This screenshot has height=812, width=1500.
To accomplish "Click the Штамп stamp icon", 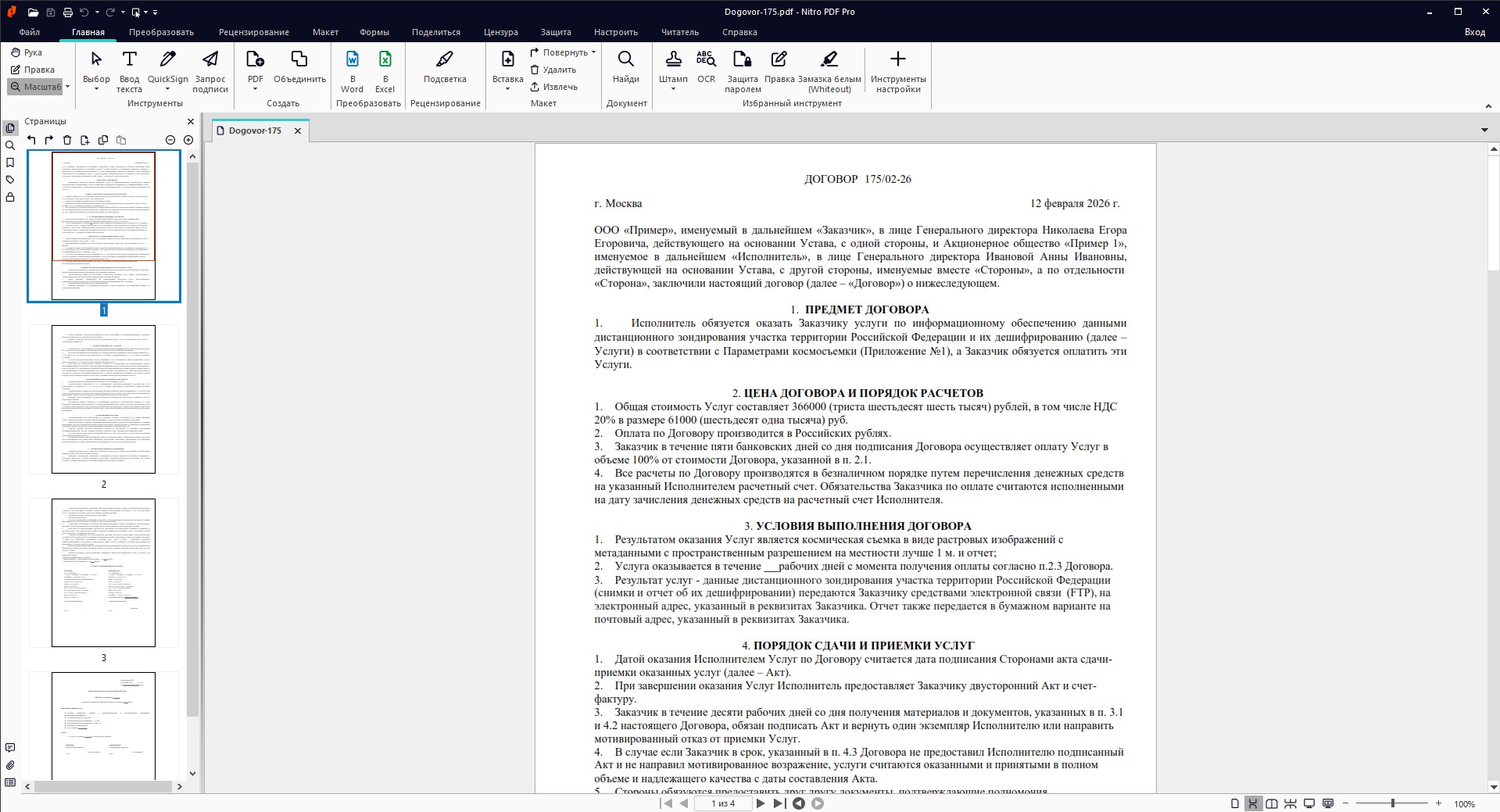I will (673, 59).
